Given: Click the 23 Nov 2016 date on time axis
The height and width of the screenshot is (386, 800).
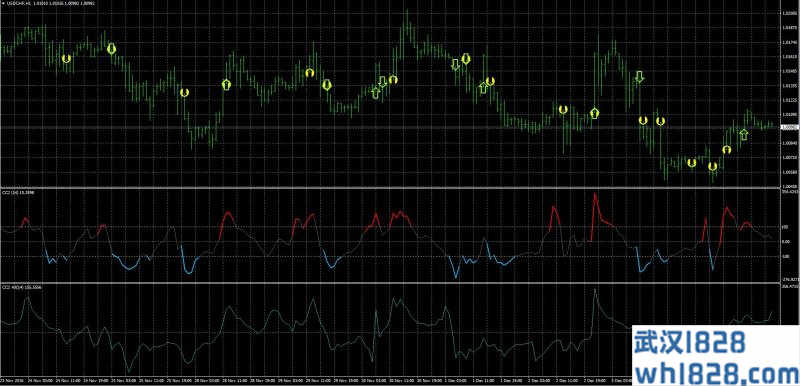Looking at the screenshot, I should click(x=9, y=380).
